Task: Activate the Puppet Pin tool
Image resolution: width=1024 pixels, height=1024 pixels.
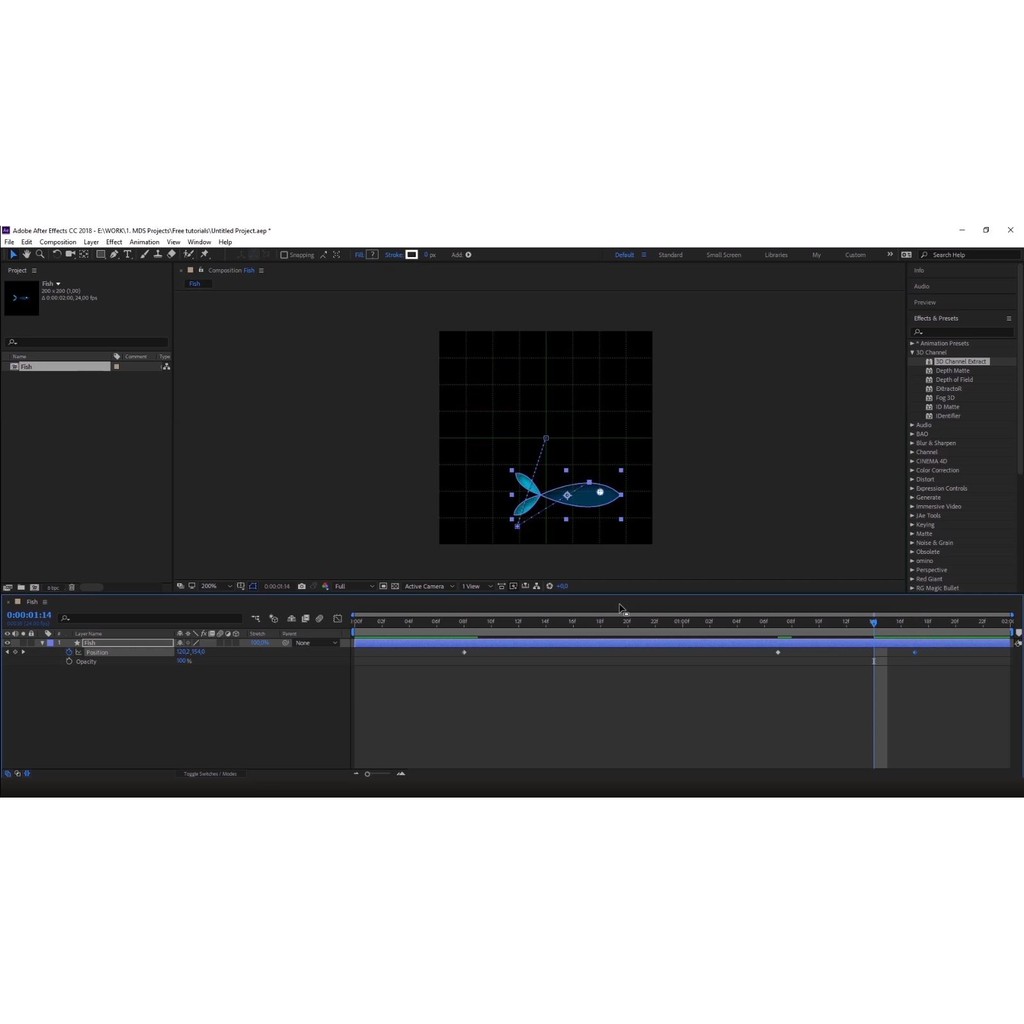Action: coord(204,255)
